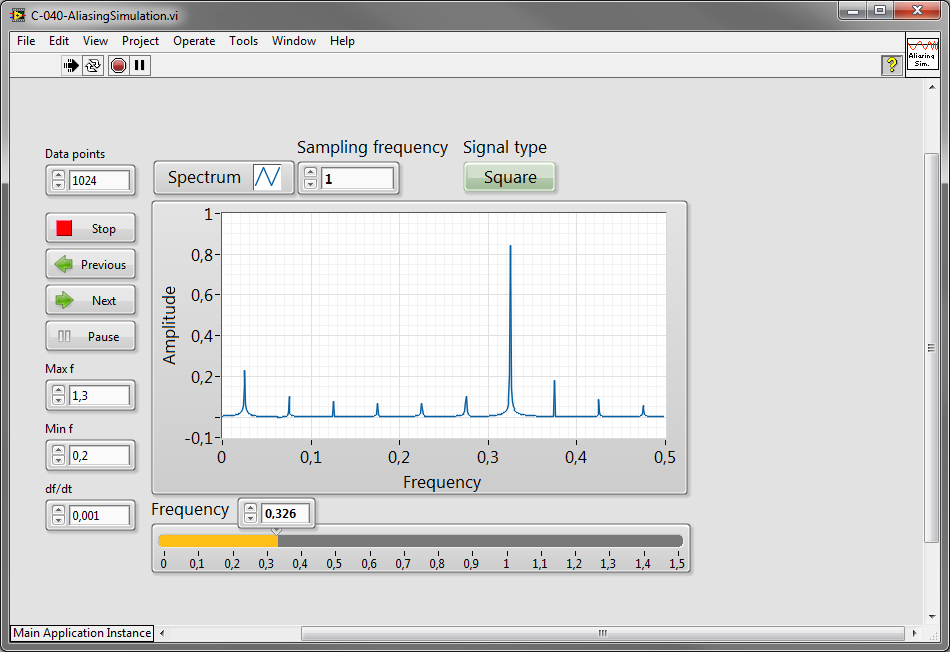Open the Window menu
This screenshot has width=950, height=652.
294,41
